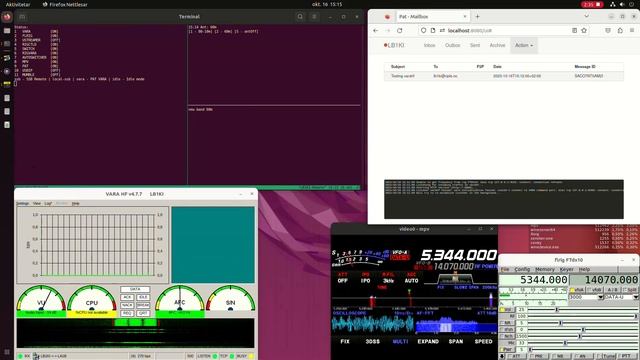Select vfoA in flrig

point(577,290)
